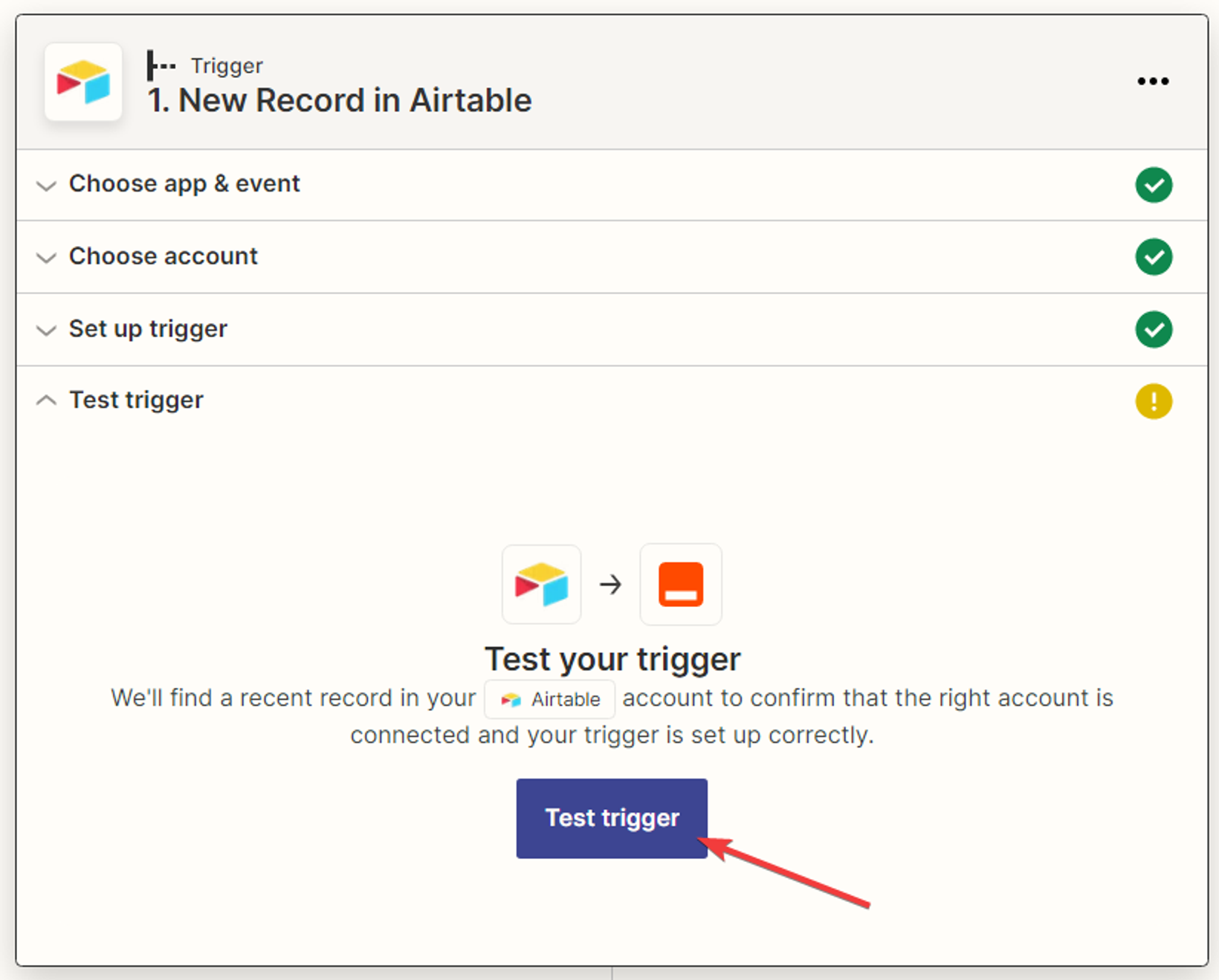This screenshot has height=980, width=1219.
Task: Click yellow warning icon beside Test trigger
Action: pyautogui.click(x=1154, y=401)
